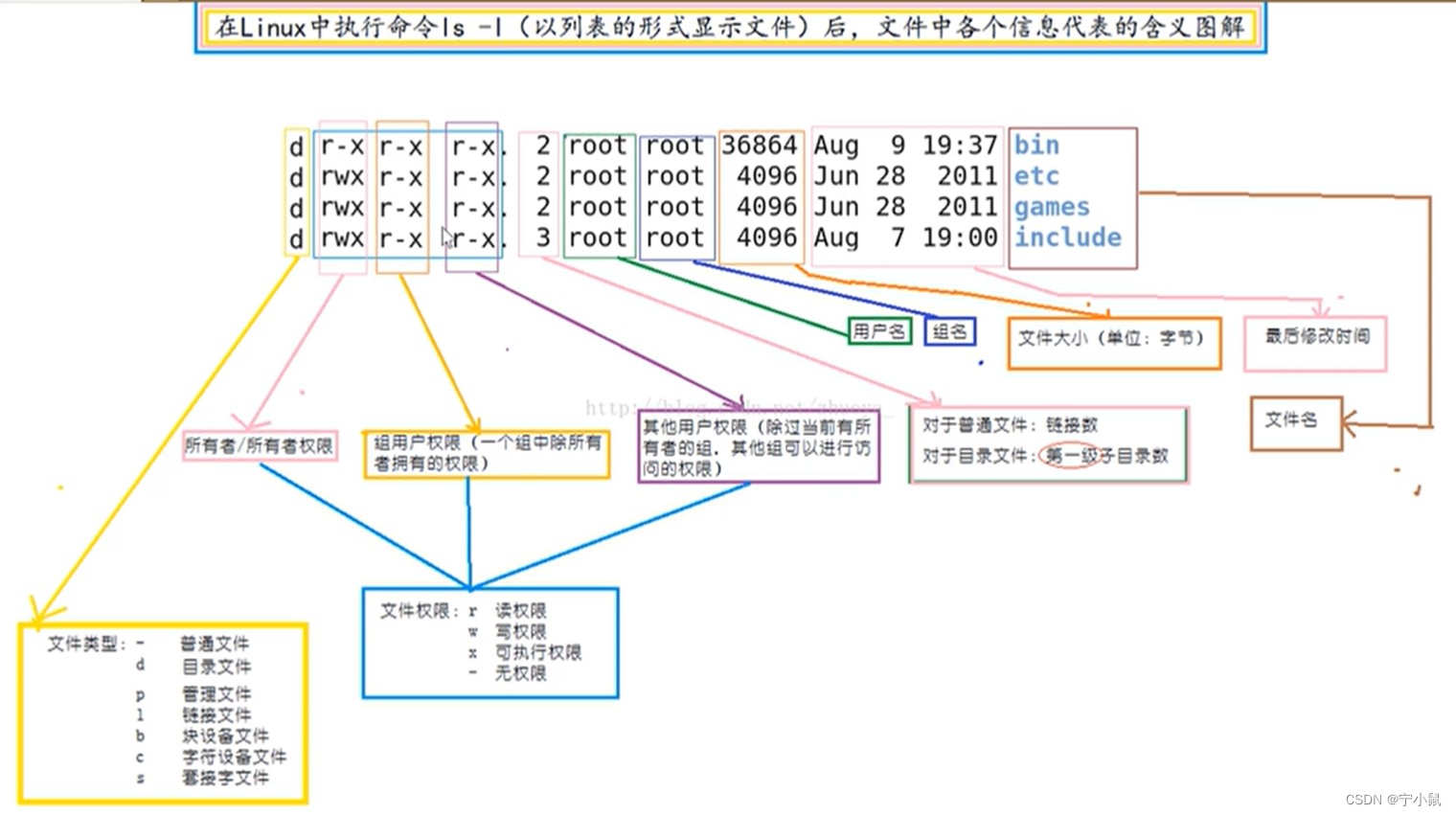Click owner permission 'rwx' in include row
The width and height of the screenshot is (1456, 815).
click(342, 238)
